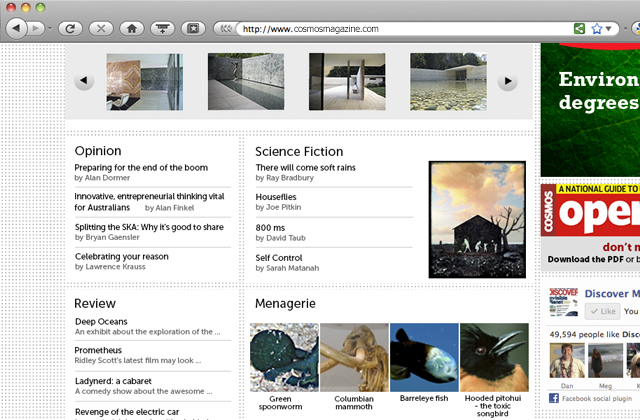Read 'There will come soft rains' story
Image resolution: width=640 pixels, height=420 pixels.
305,168
